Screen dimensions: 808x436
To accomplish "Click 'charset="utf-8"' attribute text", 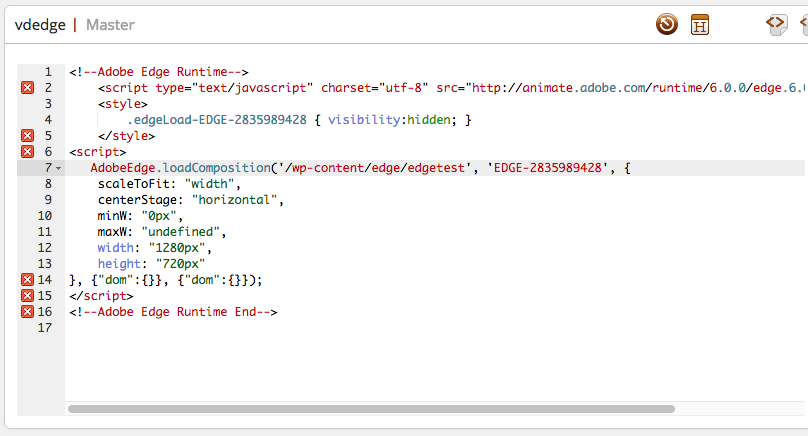I will (374, 88).
